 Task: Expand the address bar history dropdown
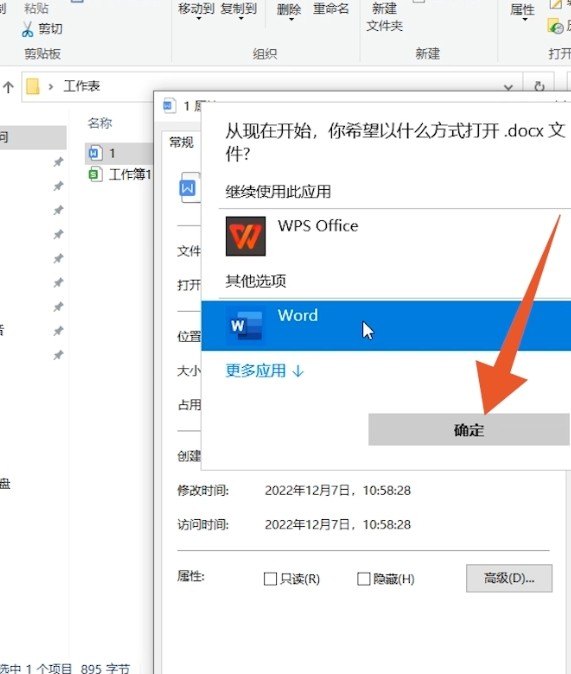tap(508, 88)
